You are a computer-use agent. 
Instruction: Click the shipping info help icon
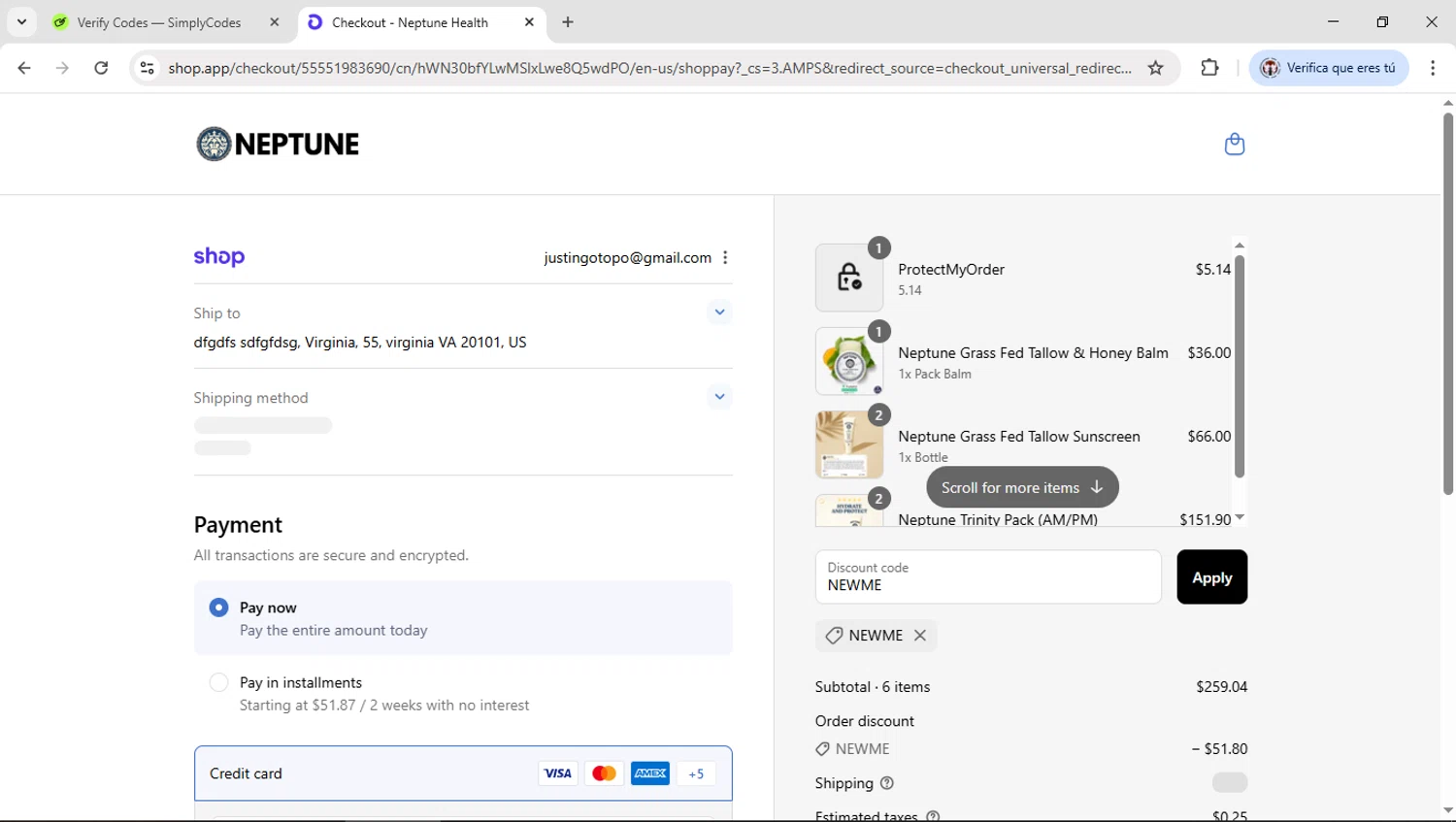886,783
